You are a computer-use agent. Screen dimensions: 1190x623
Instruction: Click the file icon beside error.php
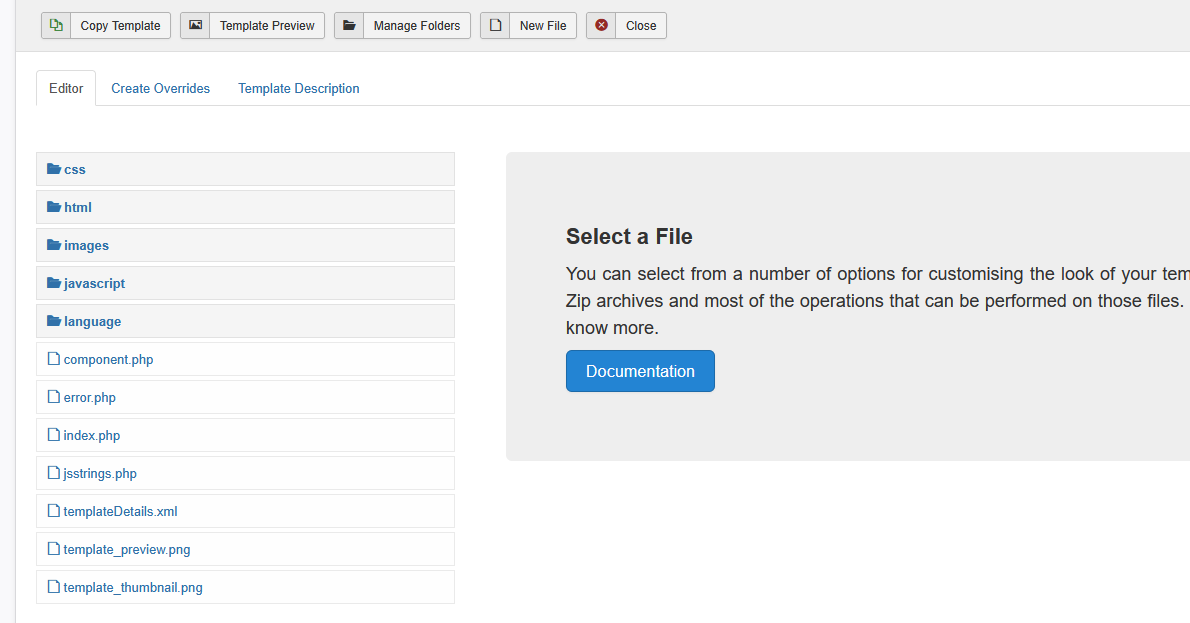coord(54,397)
